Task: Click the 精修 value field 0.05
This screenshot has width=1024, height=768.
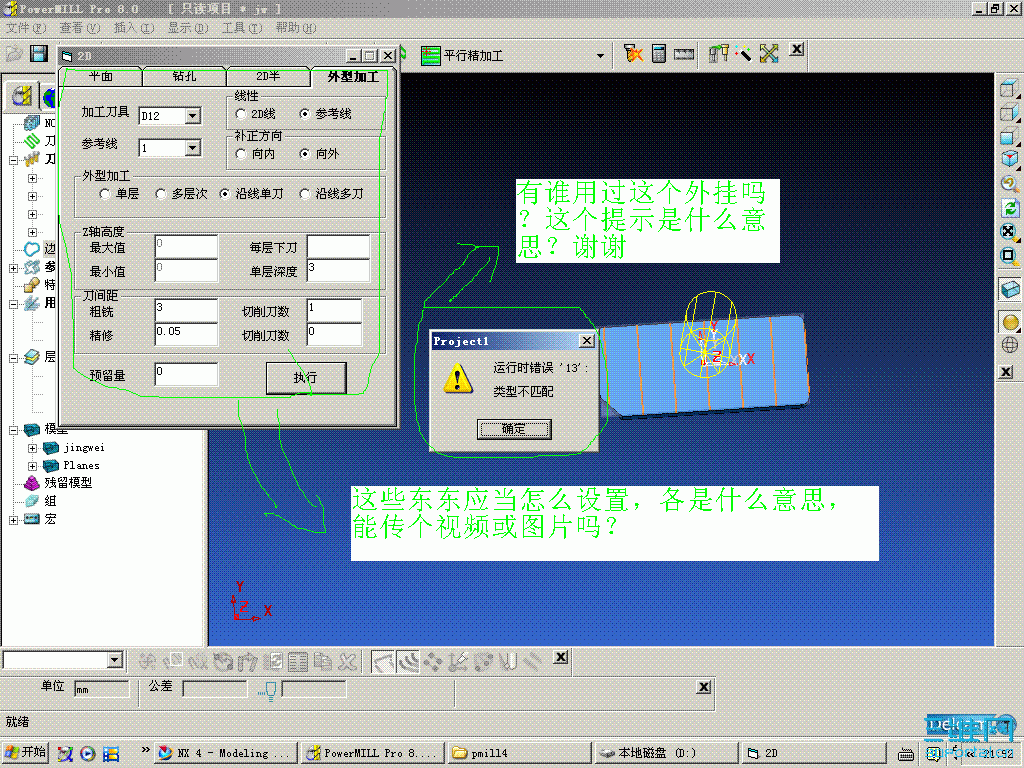Action: point(186,334)
